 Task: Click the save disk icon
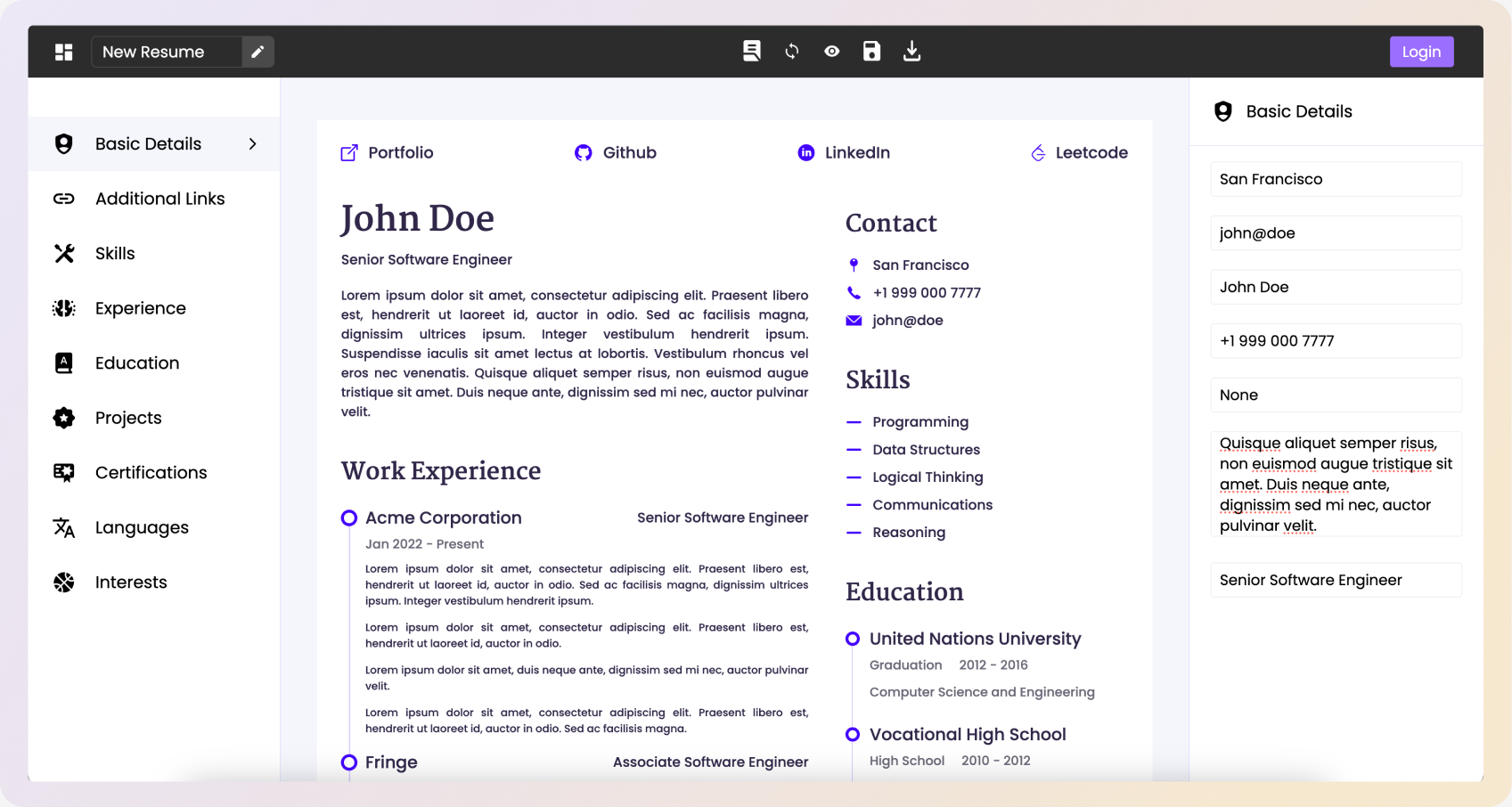(871, 52)
